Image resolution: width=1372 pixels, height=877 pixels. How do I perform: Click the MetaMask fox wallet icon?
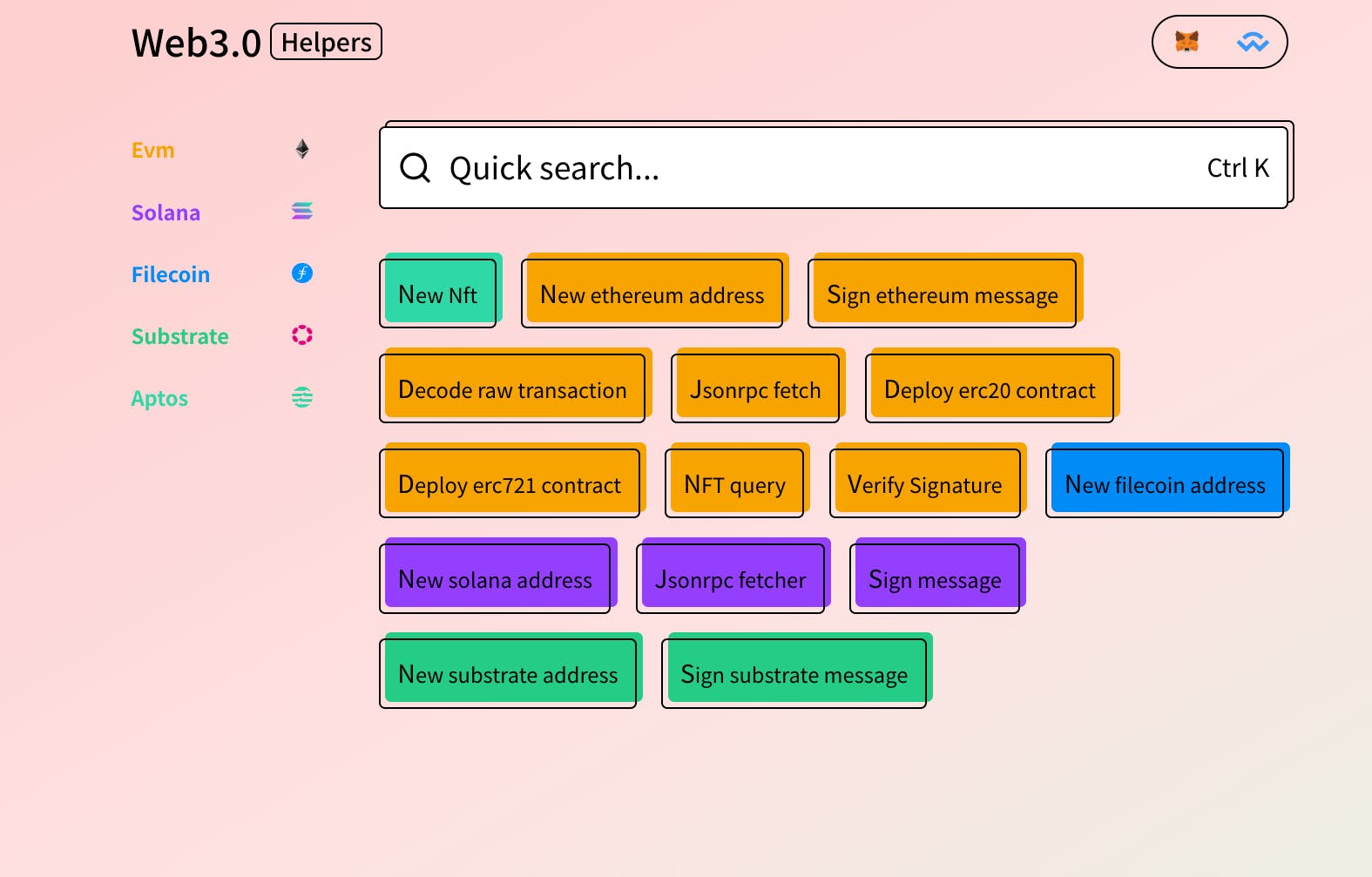1186,42
